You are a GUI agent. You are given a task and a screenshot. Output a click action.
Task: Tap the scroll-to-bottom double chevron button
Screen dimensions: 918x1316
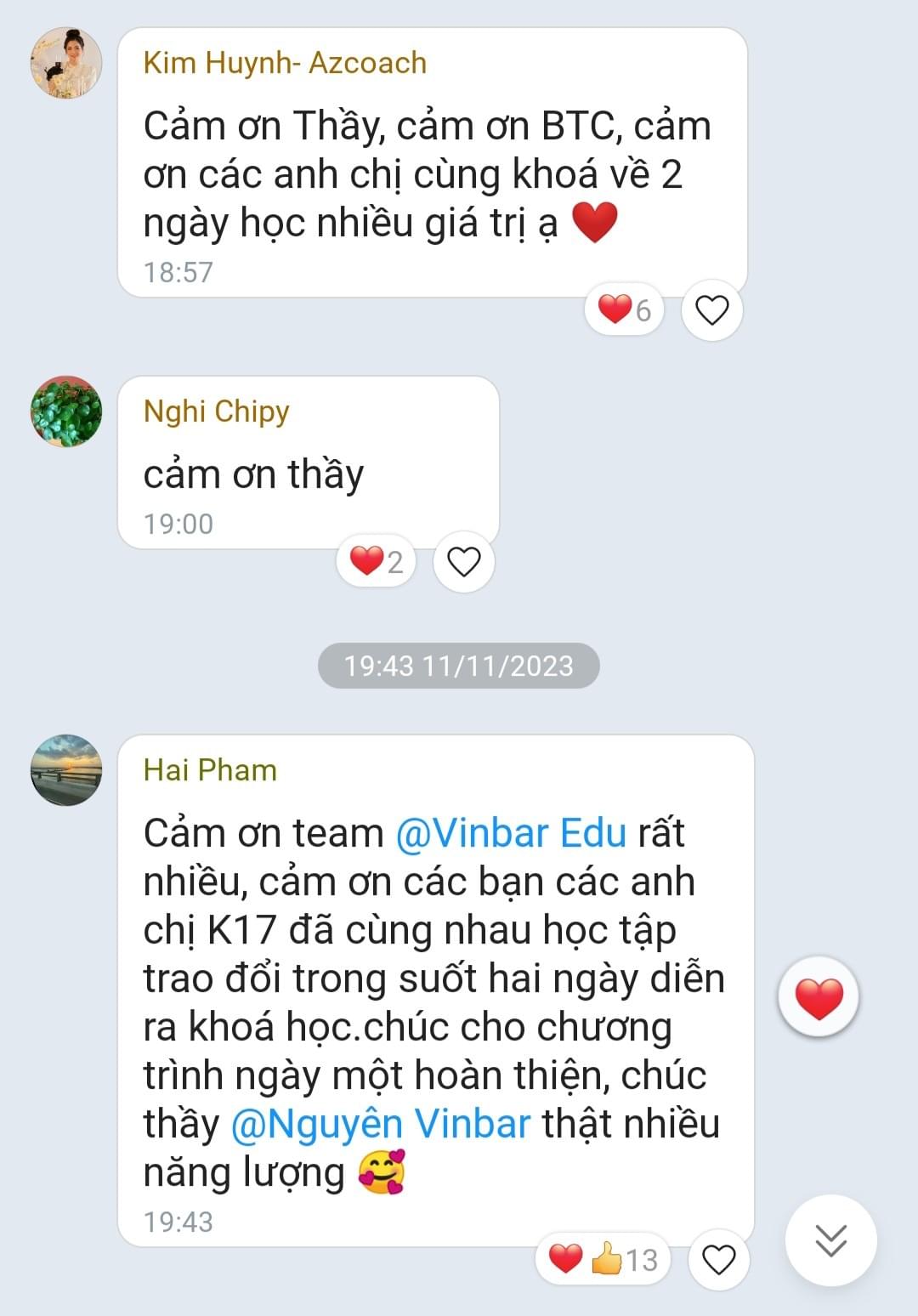(x=830, y=1240)
